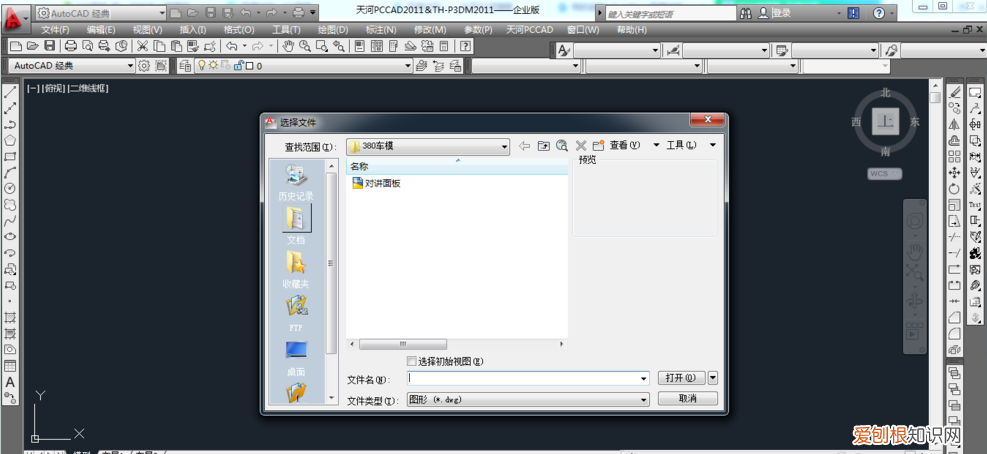Select the Rectangle tool in the draw toolbar
987x454 pixels.
coord(10,157)
